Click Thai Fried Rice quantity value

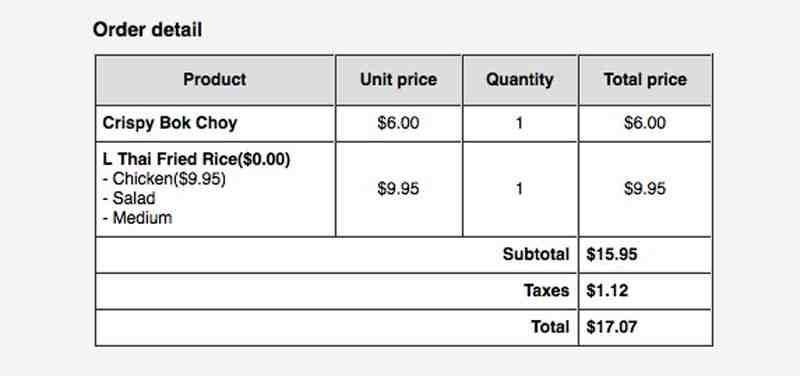tap(519, 189)
